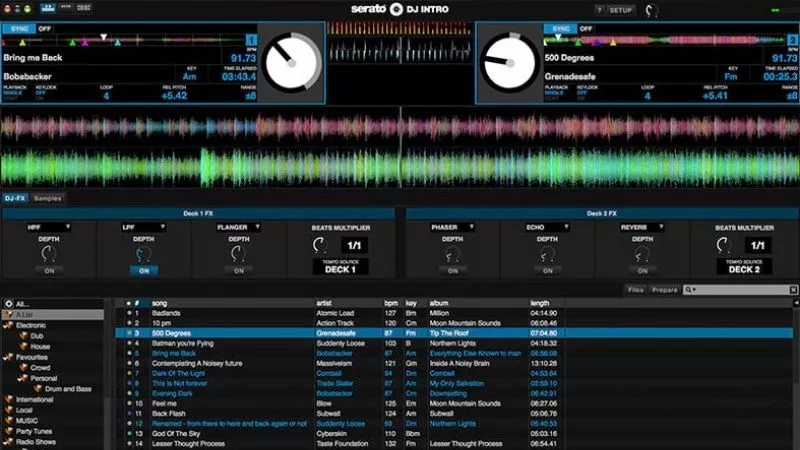Click the Deck 2 number badge
The height and width of the screenshot is (450, 800).
point(792,40)
